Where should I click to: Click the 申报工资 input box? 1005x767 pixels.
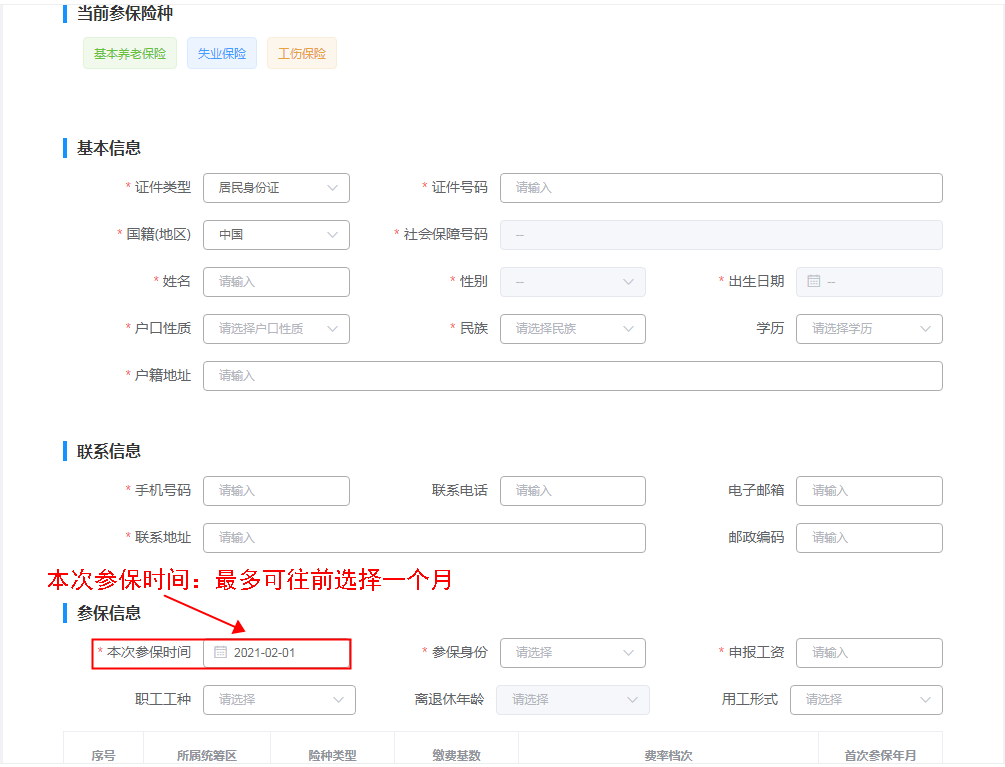869,653
